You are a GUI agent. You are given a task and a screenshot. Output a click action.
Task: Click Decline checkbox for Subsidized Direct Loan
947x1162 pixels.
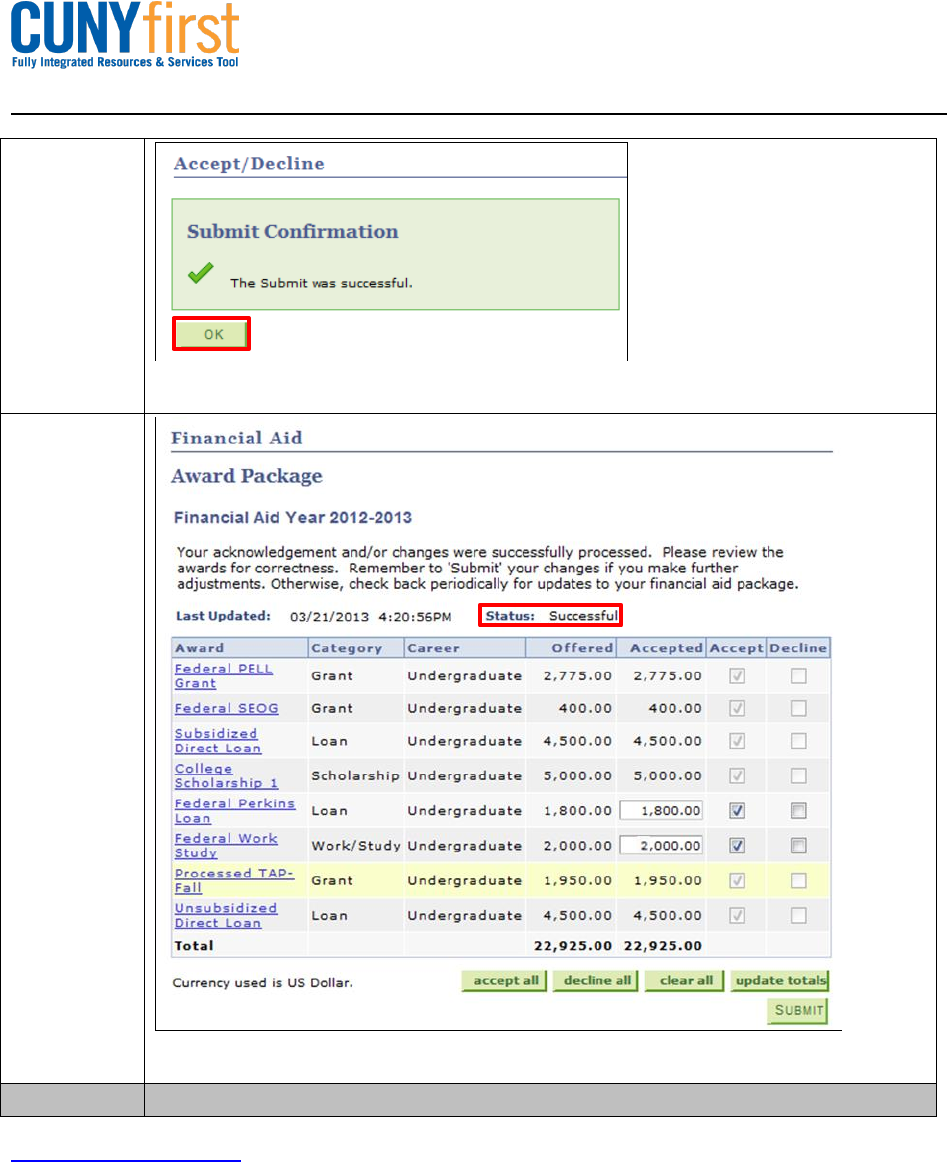point(798,741)
